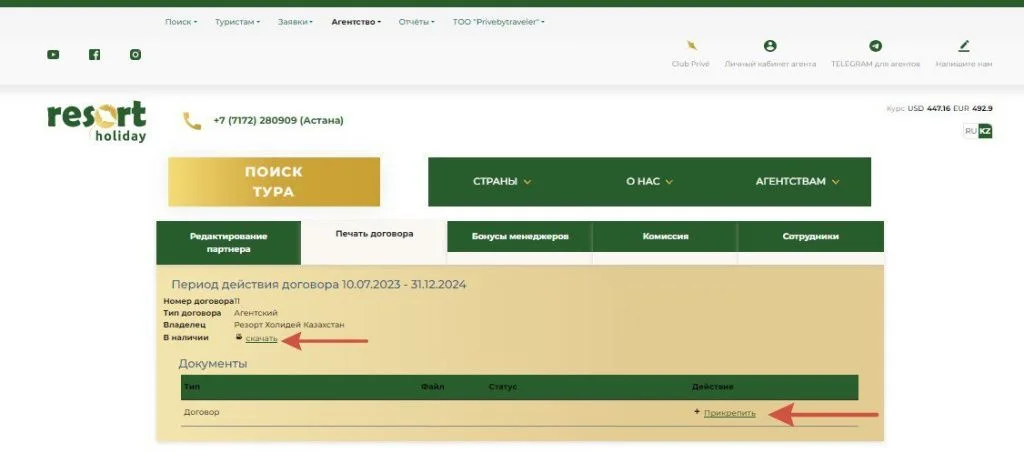Image resolution: width=1024 pixels, height=453 pixels.
Task: Open the agent personal cabinet icon
Action: coord(770,46)
